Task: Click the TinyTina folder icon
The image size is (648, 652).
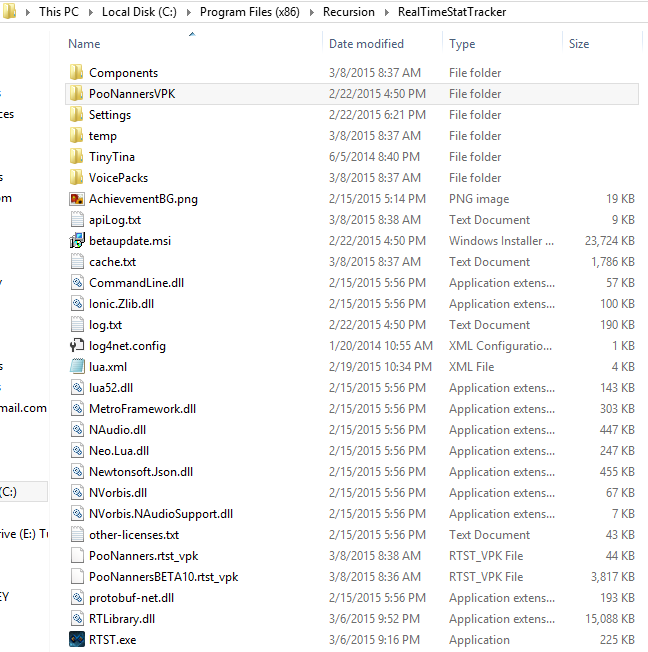Action: [76, 157]
